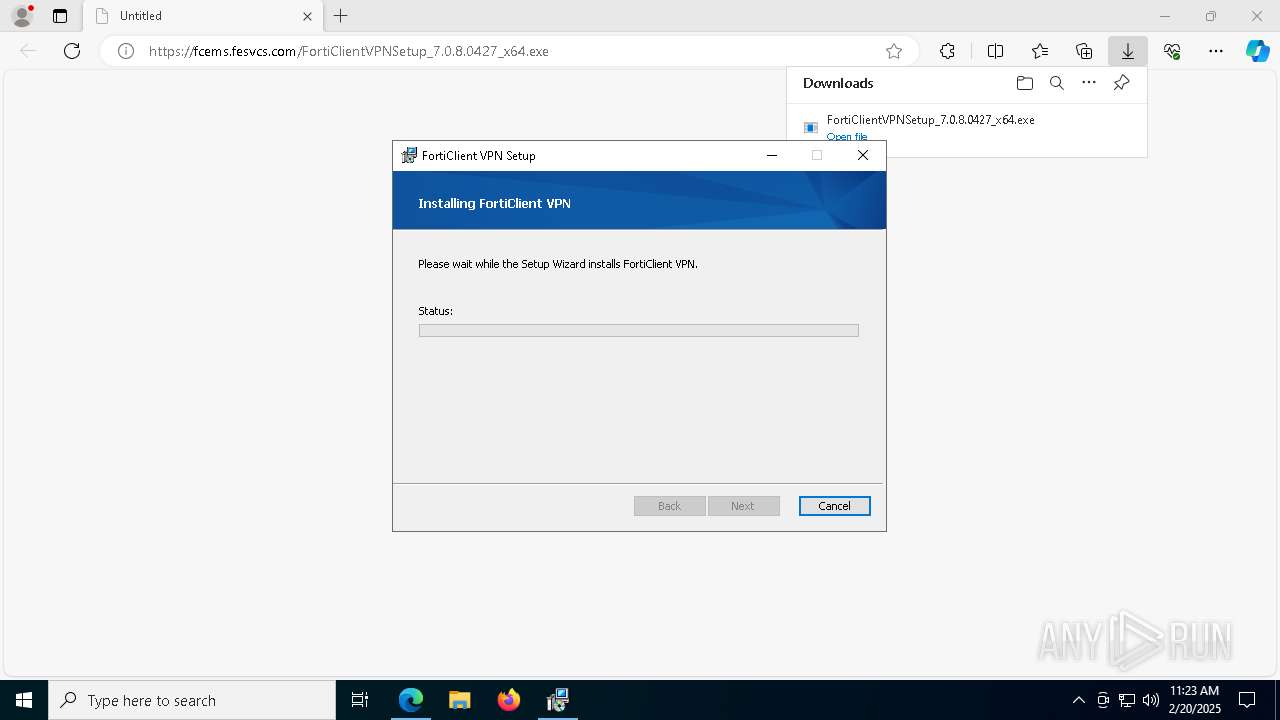1280x720 pixels.
Task: Select the installer taskbar icon
Action: [558, 700]
